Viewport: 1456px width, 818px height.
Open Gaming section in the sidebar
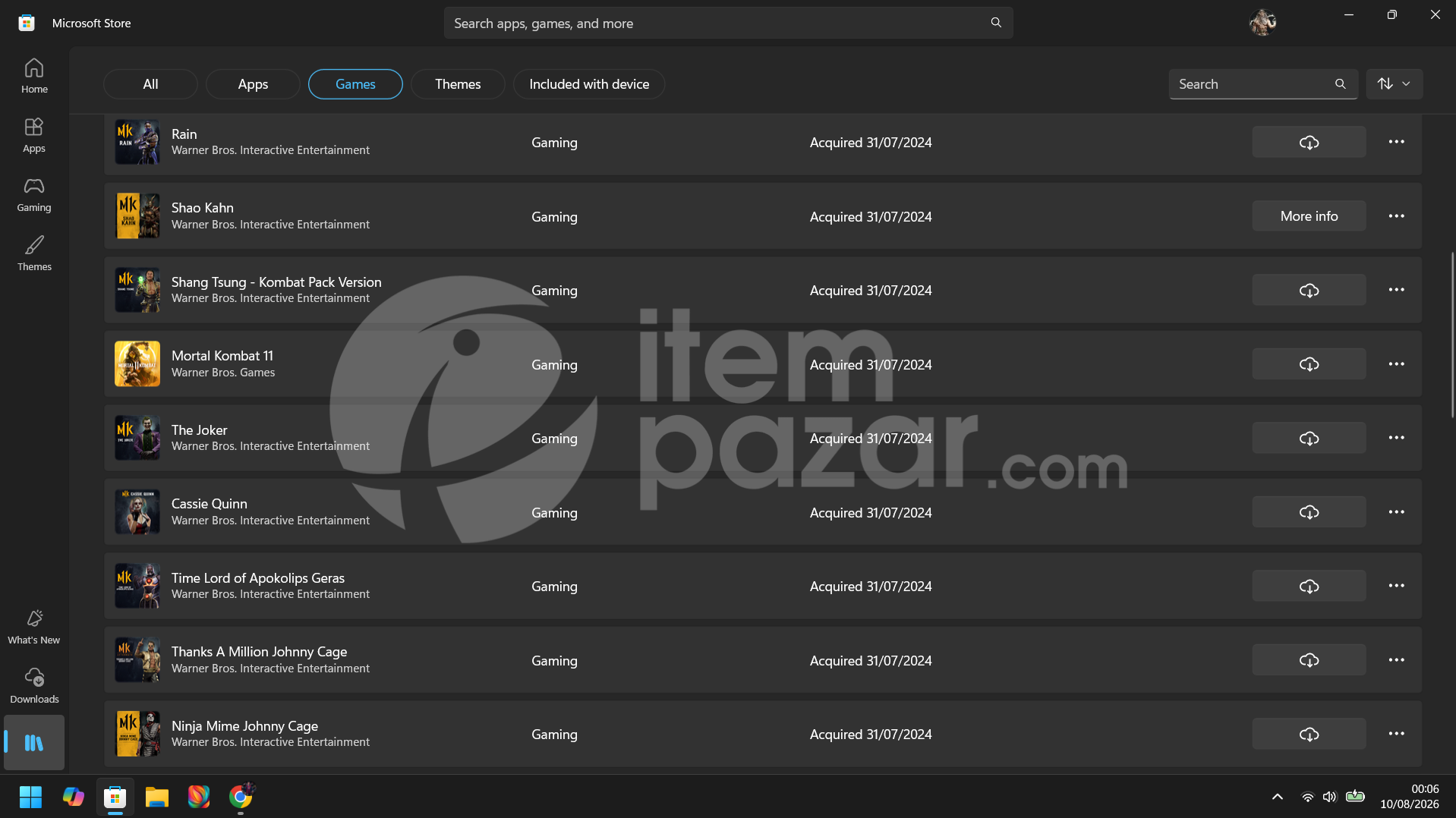point(34,194)
